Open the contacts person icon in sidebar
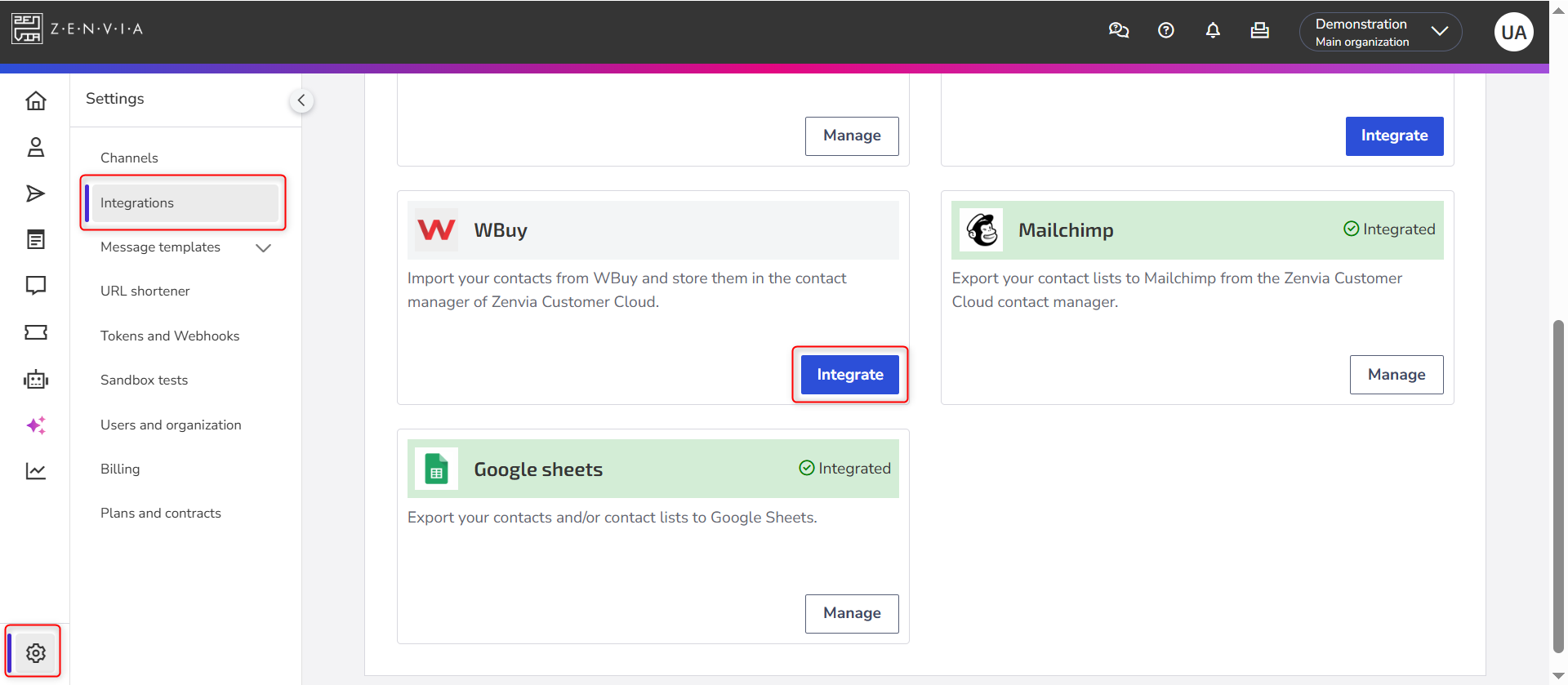The image size is (1568, 685). (x=36, y=147)
